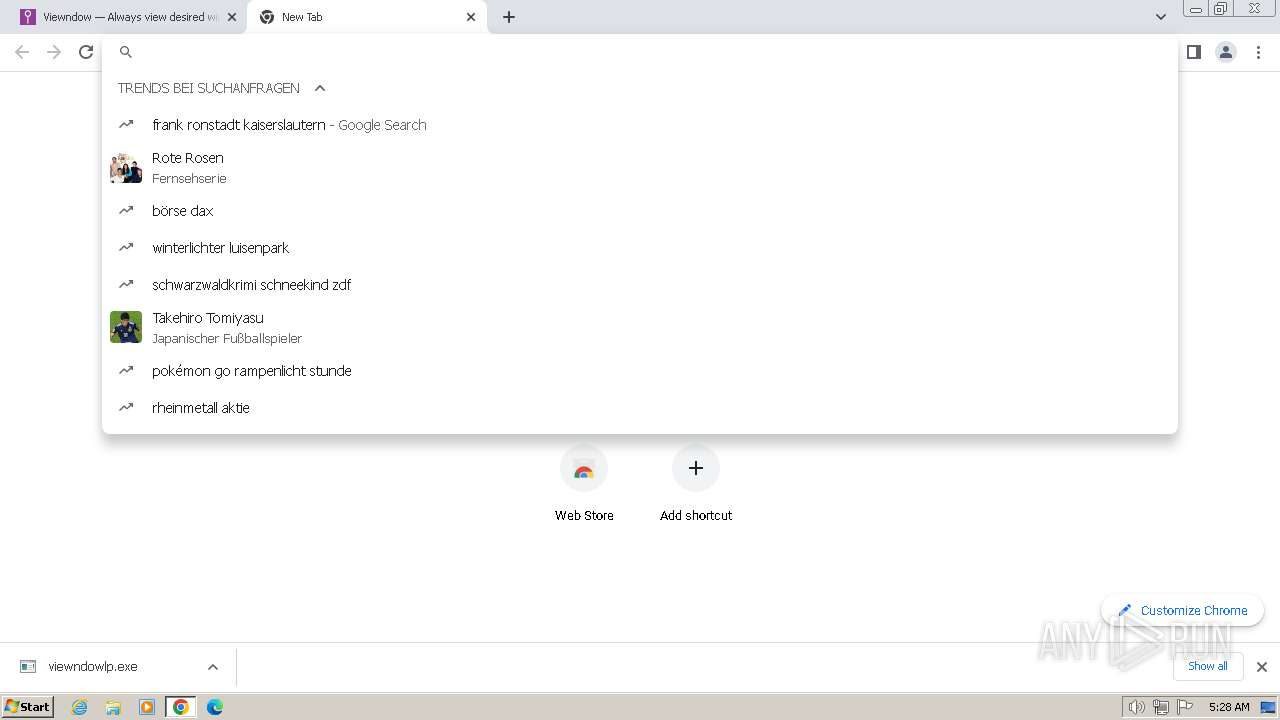Open the volume speaker tray icon
The image size is (1280, 720).
pos(1136,707)
